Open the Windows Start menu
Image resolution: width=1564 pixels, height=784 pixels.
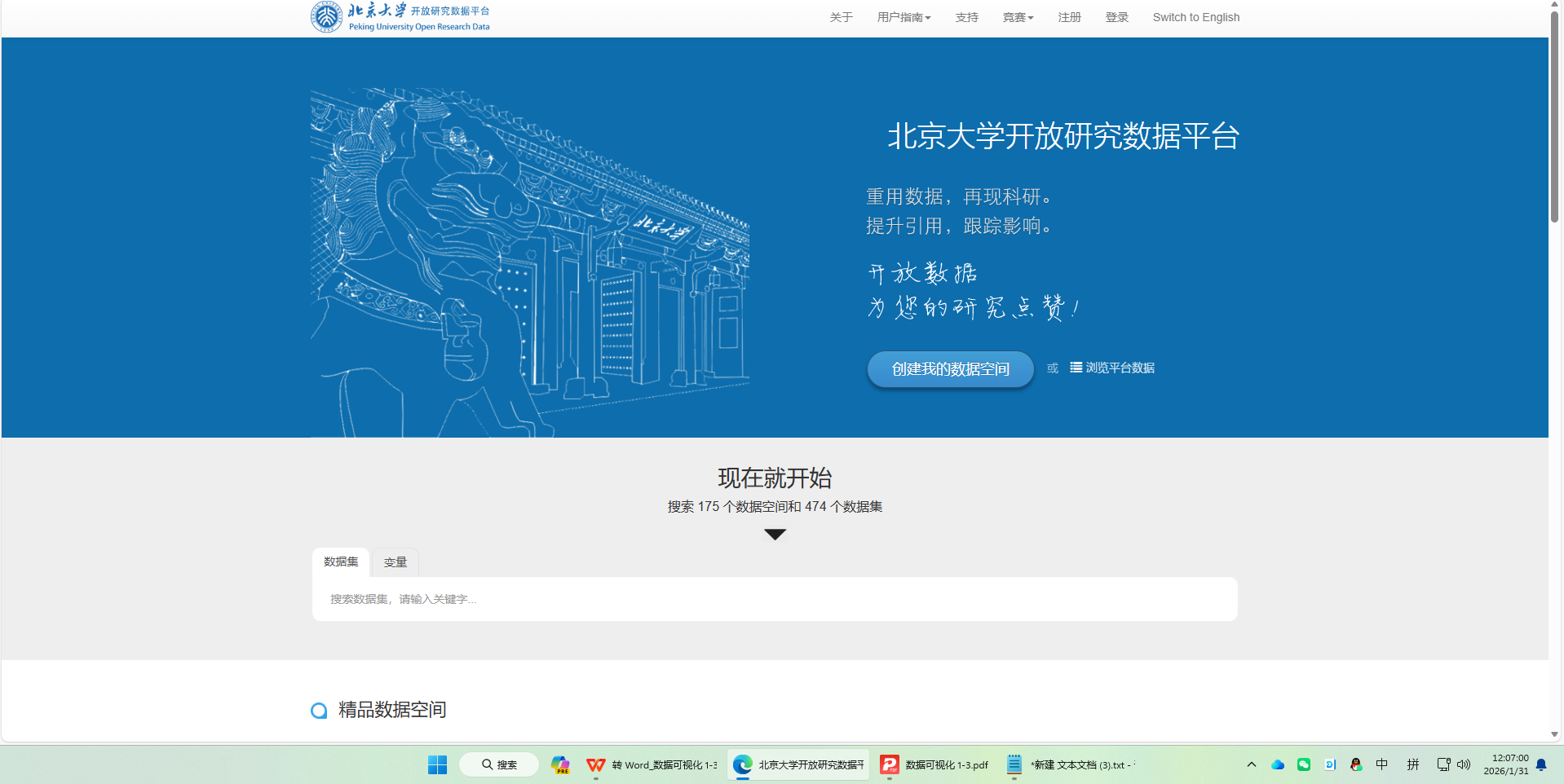438,764
